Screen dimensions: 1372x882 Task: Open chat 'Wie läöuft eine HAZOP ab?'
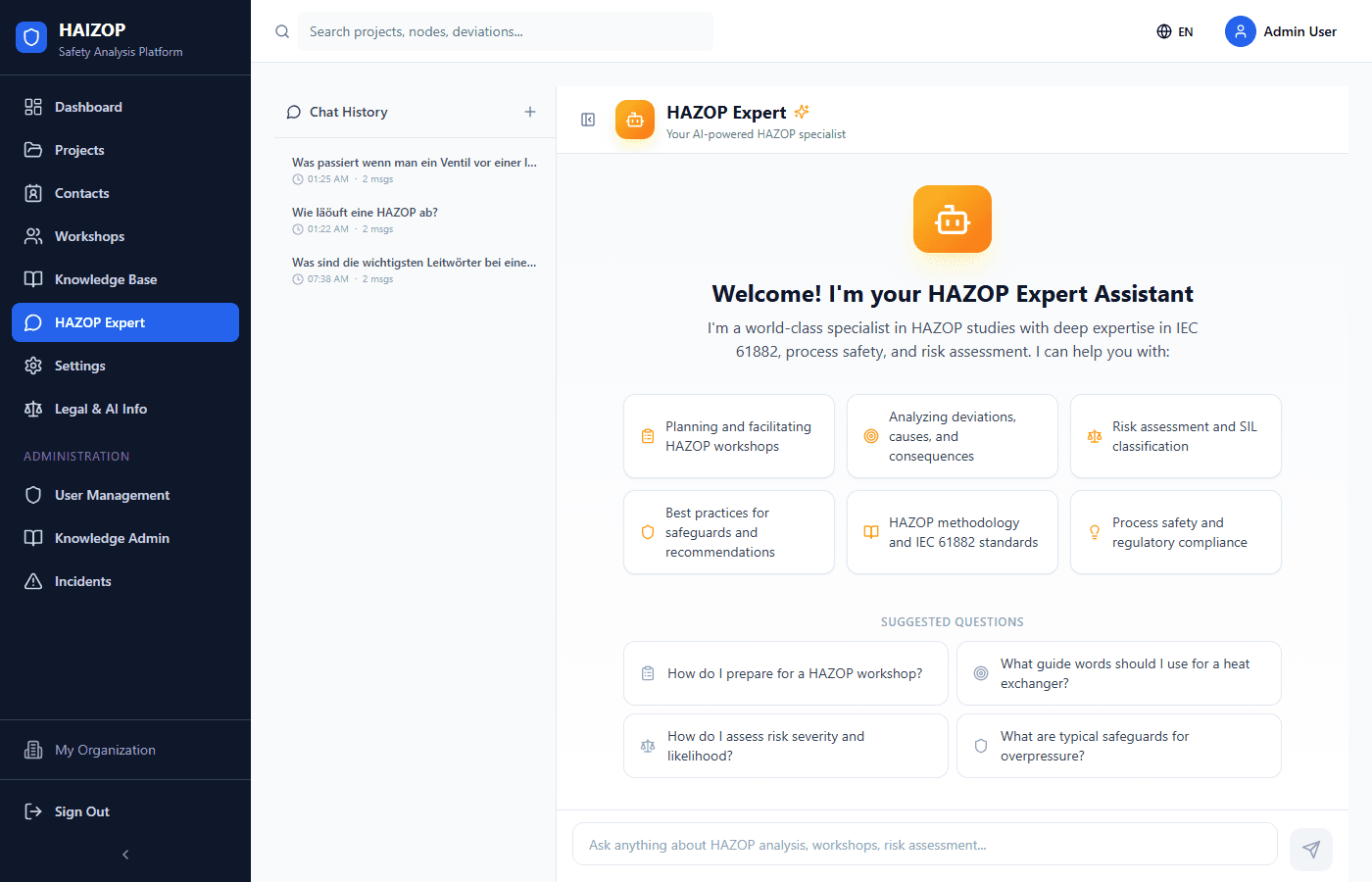[x=414, y=219]
